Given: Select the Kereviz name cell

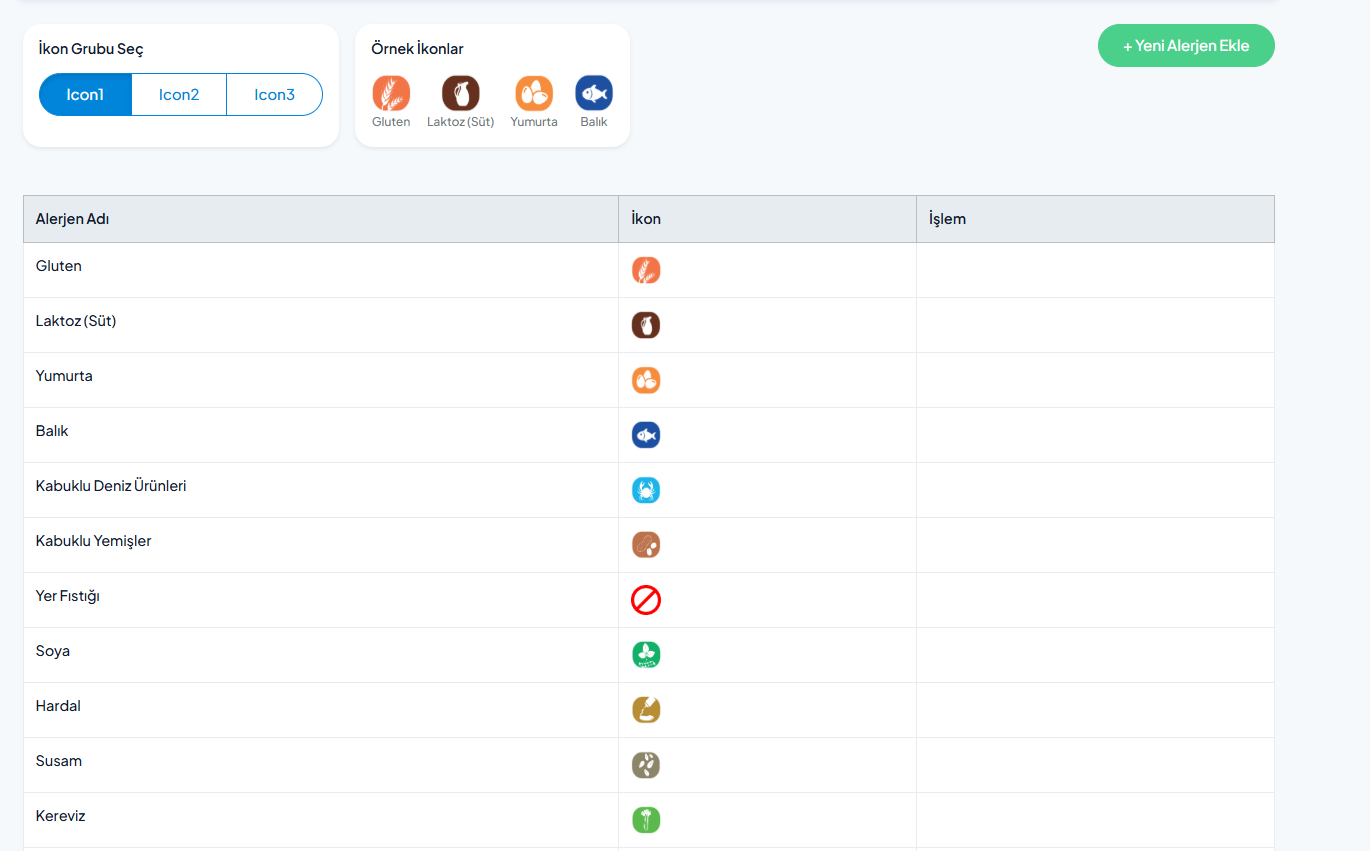Looking at the screenshot, I should pos(321,820).
